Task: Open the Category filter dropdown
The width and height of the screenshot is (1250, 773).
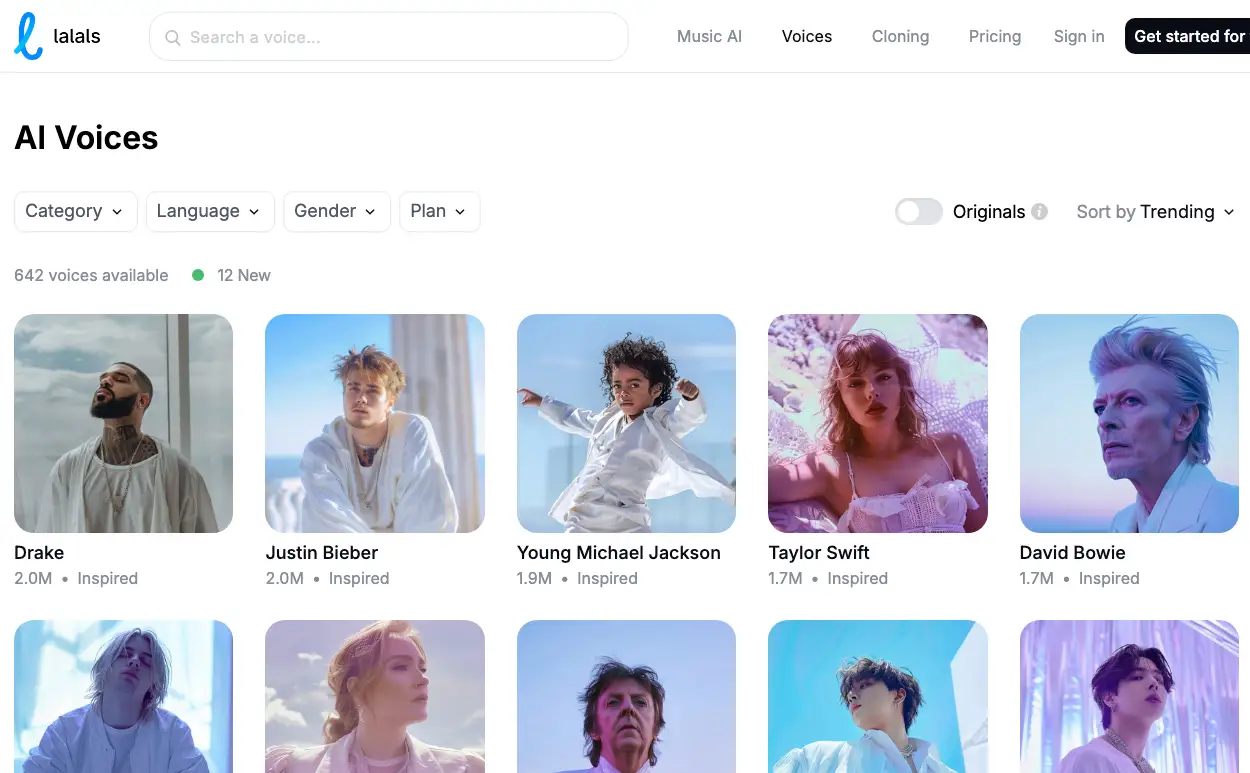Action: click(x=75, y=211)
